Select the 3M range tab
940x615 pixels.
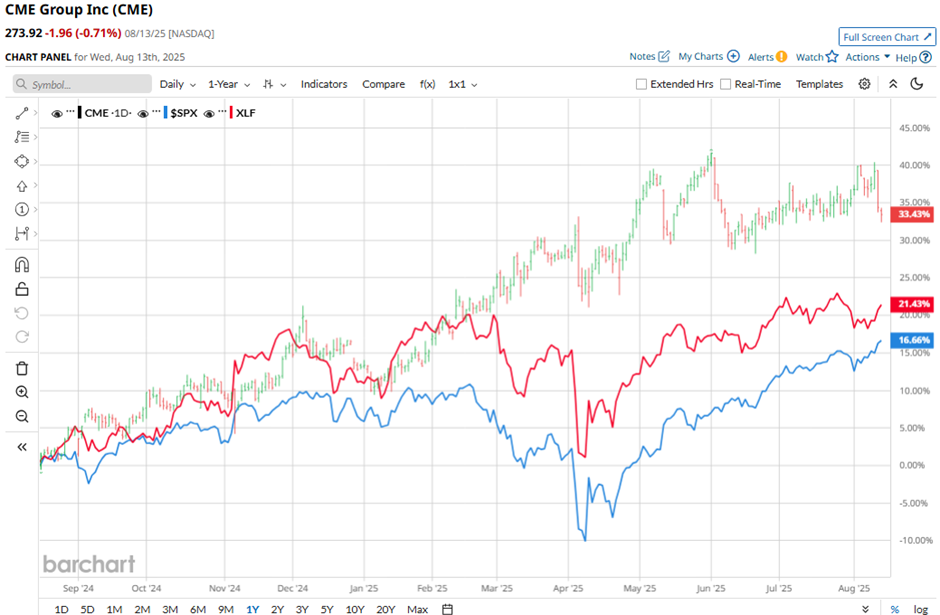[170, 609]
